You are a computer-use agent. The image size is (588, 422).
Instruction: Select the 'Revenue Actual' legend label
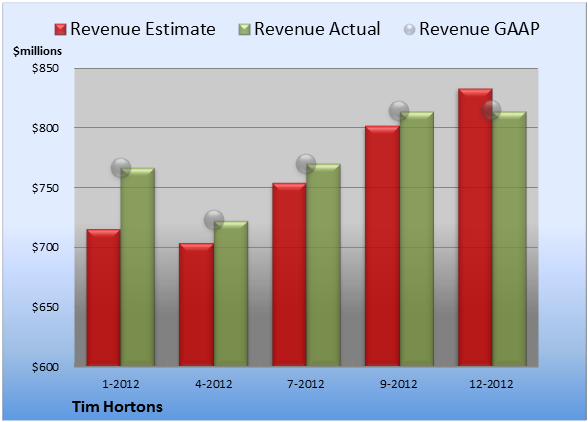(x=317, y=29)
